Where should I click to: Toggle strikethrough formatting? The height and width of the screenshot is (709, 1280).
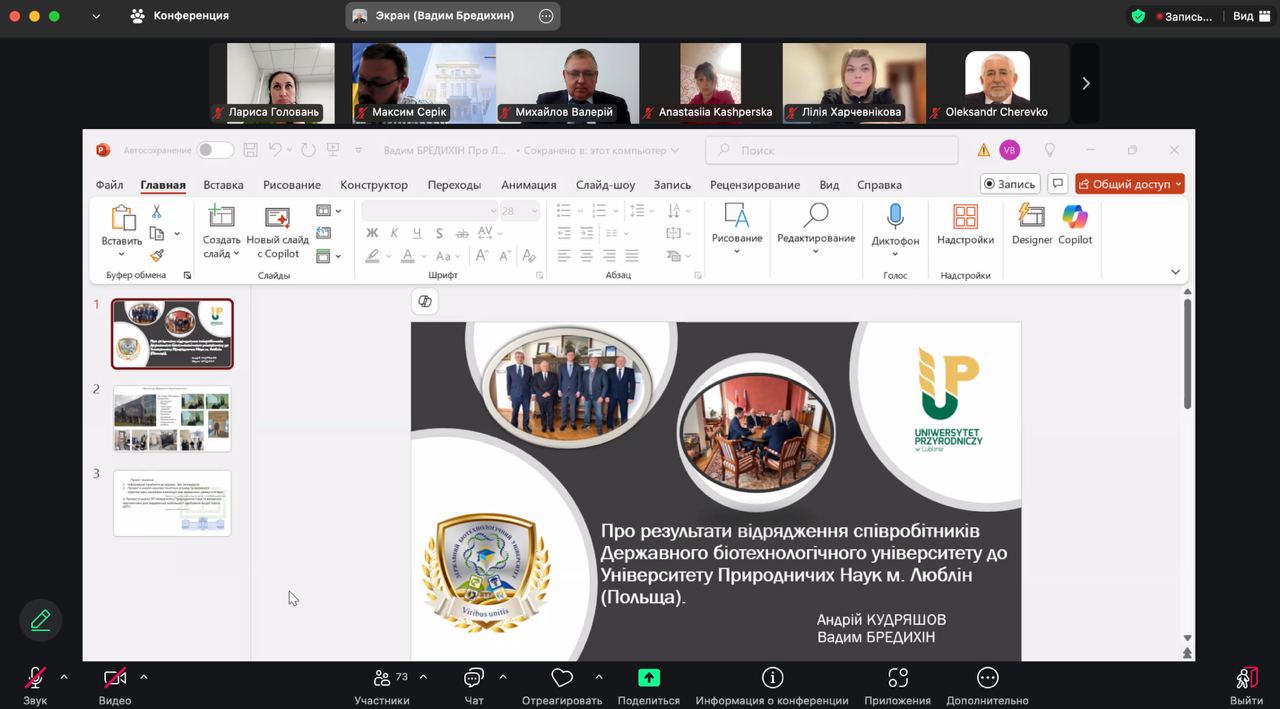coord(461,233)
